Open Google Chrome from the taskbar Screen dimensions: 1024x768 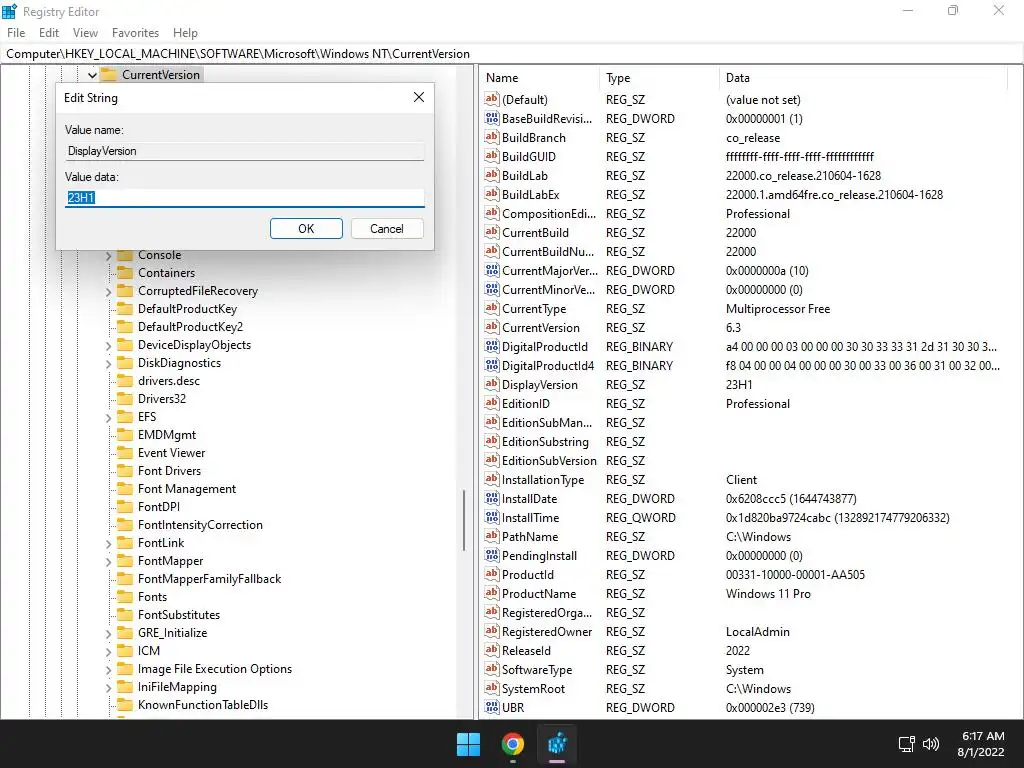coord(513,744)
